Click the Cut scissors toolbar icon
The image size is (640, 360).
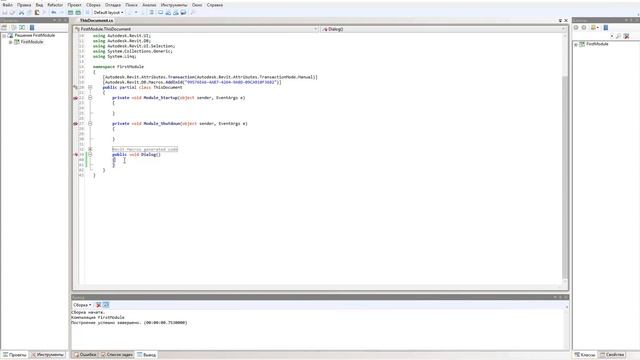pyautogui.click(x=22, y=13)
